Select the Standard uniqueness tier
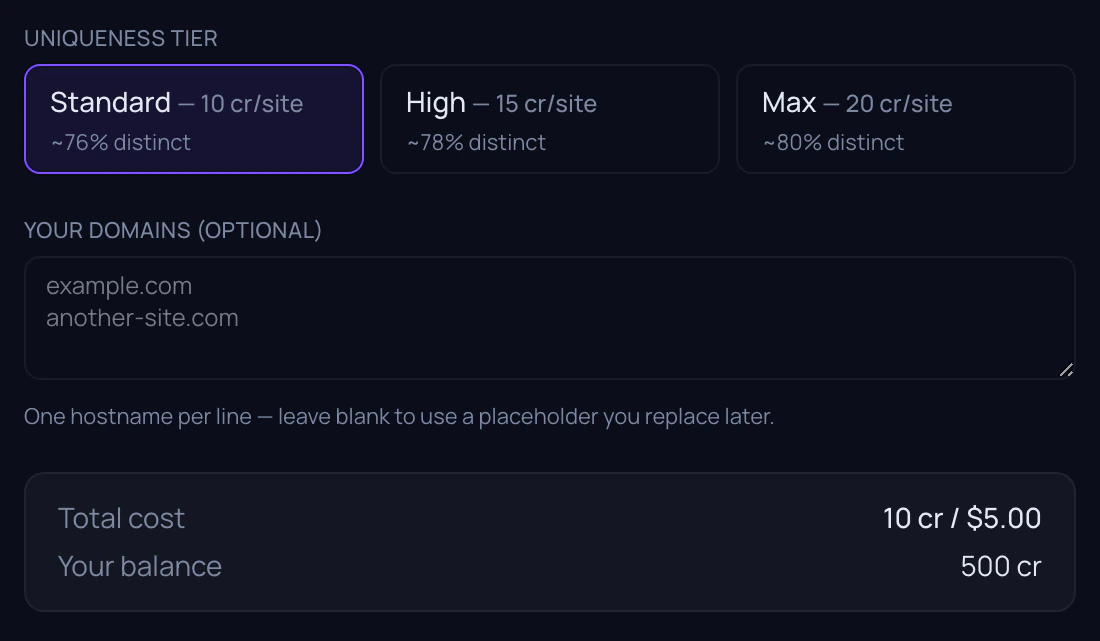Screen dimensions: 1100x641 coord(194,119)
